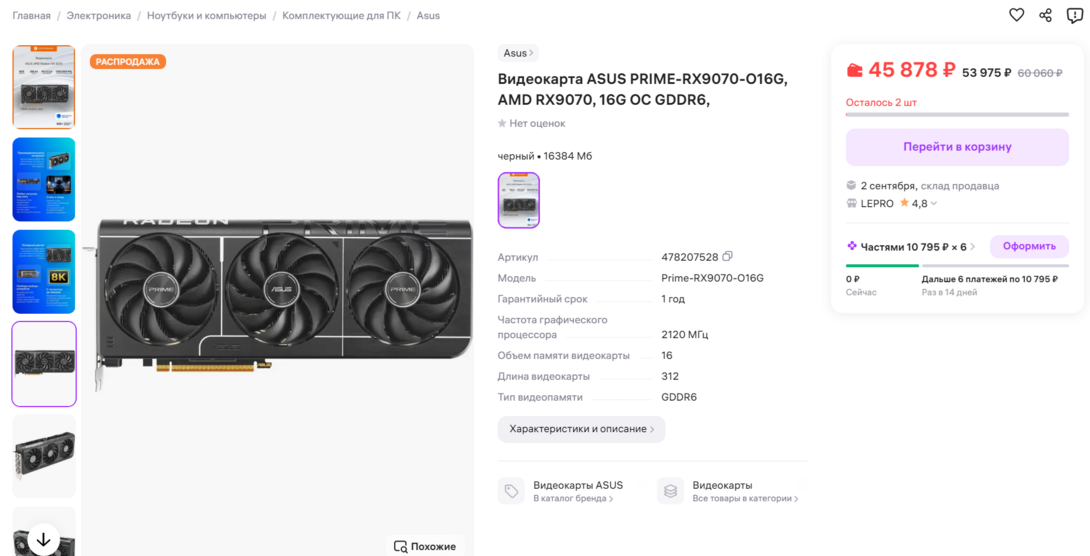1090x556 pixels.
Task: Select the black 16384 Мб color variant
Action: pyautogui.click(x=518, y=200)
